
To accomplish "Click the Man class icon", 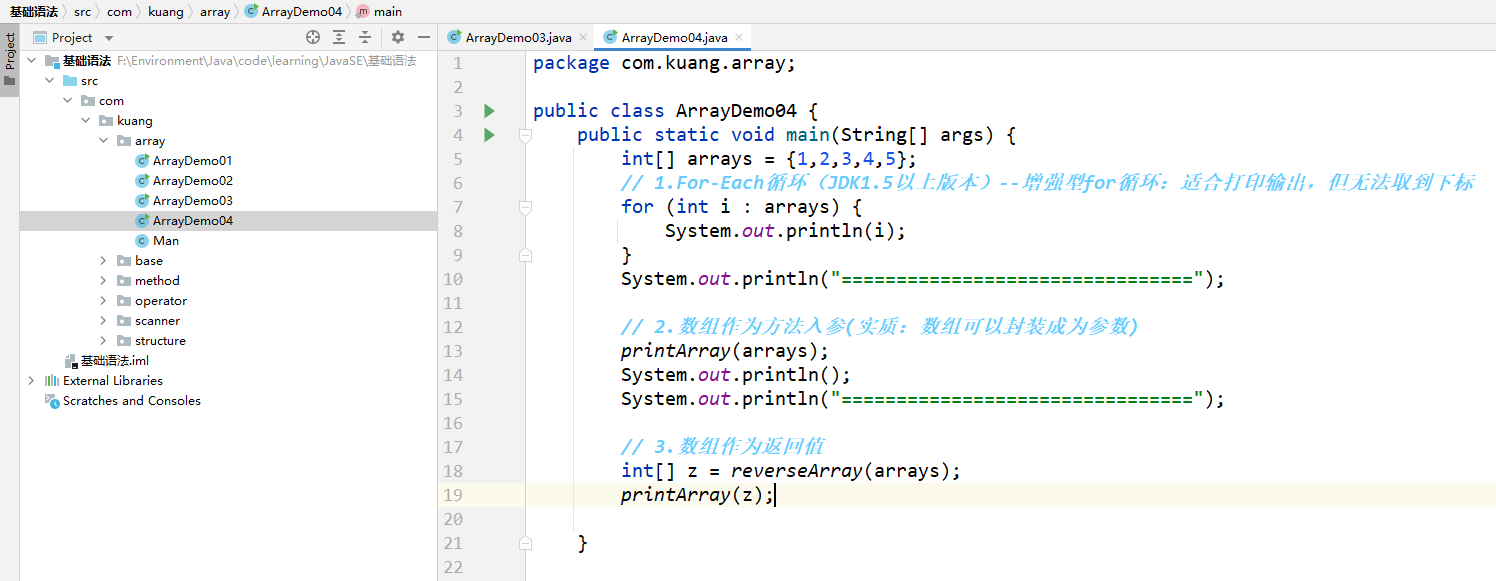I will pos(142,241).
